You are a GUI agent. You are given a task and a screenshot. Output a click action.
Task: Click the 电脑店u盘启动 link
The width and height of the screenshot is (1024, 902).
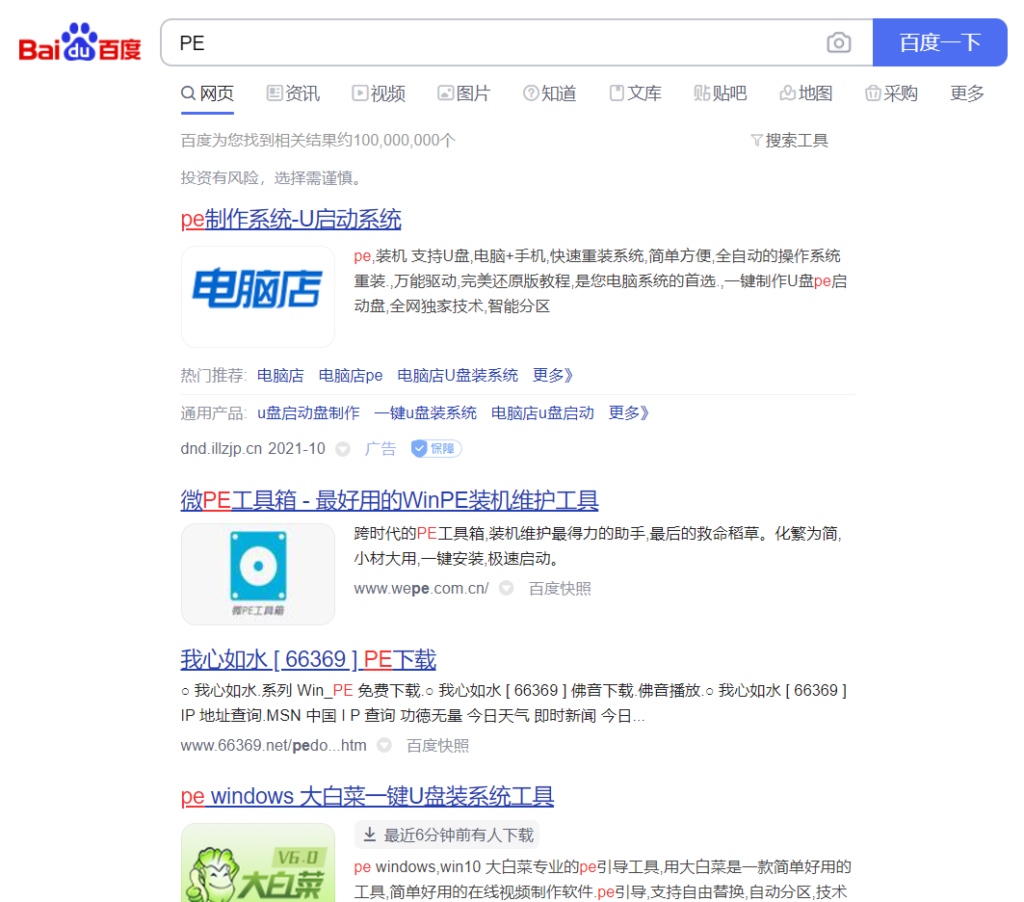tap(543, 413)
